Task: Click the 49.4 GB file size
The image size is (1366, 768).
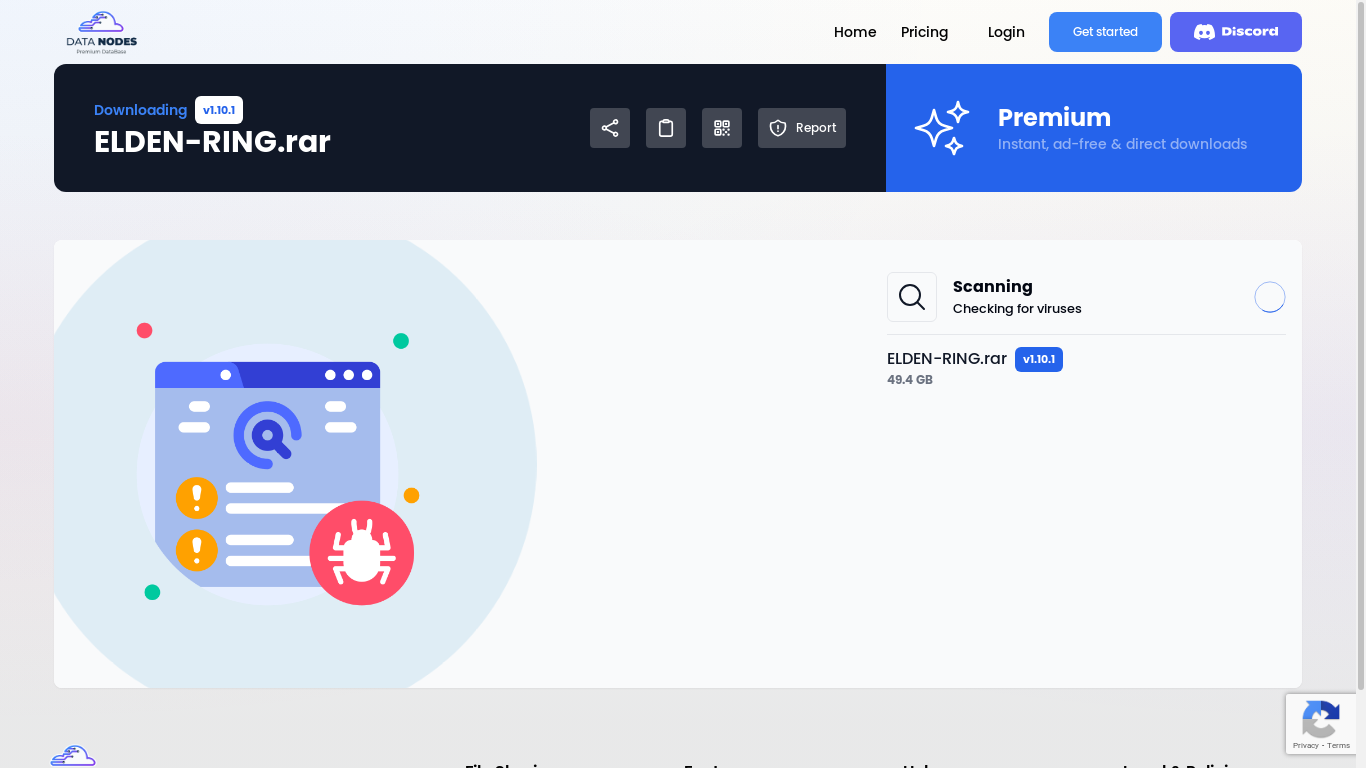Action: click(910, 380)
